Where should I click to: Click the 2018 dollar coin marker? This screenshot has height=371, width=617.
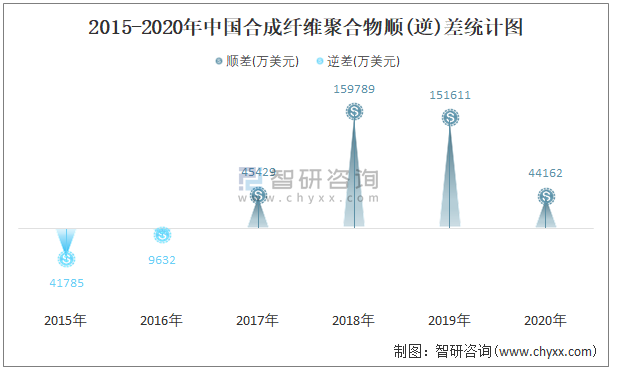point(354,112)
